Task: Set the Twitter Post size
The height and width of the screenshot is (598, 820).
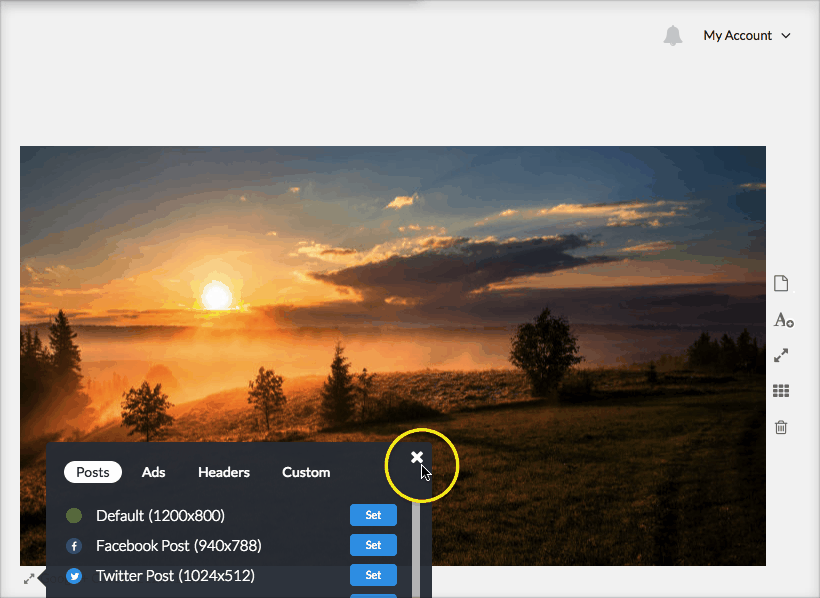Action: (373, 576)
